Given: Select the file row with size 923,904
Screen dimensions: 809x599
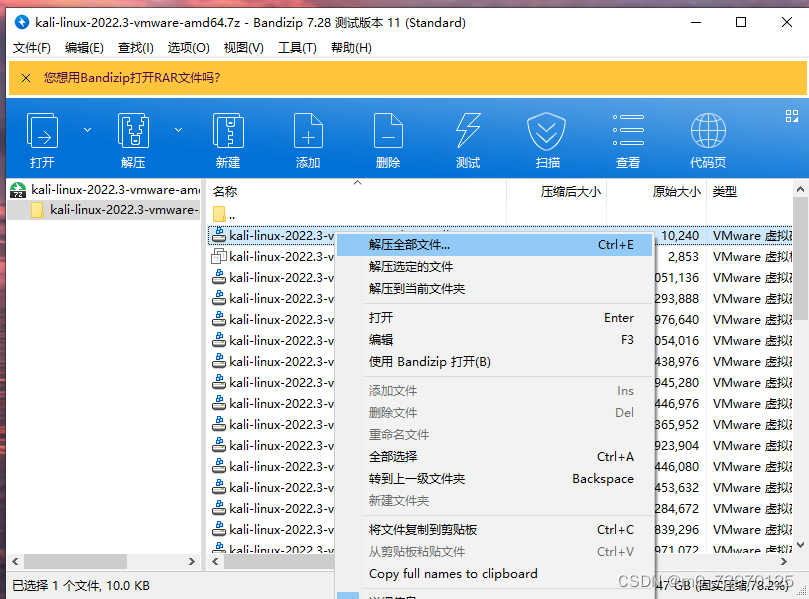Looking at the screenshot, I should [x=500, y=446].
